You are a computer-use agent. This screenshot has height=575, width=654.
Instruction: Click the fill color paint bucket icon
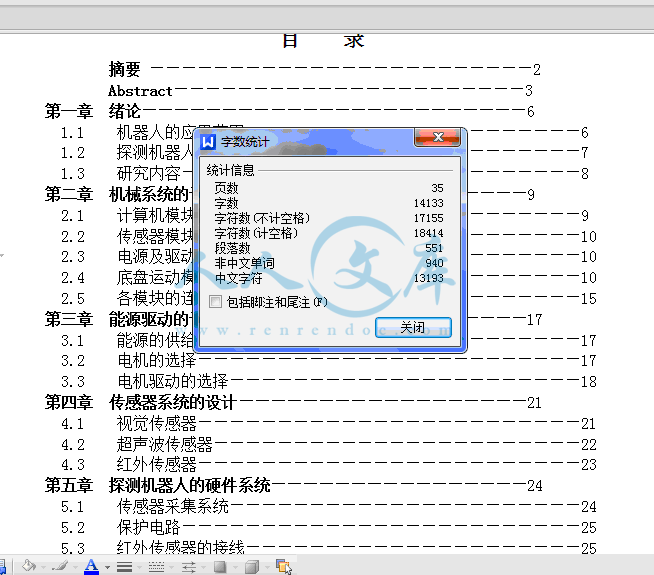click(29, 566)
